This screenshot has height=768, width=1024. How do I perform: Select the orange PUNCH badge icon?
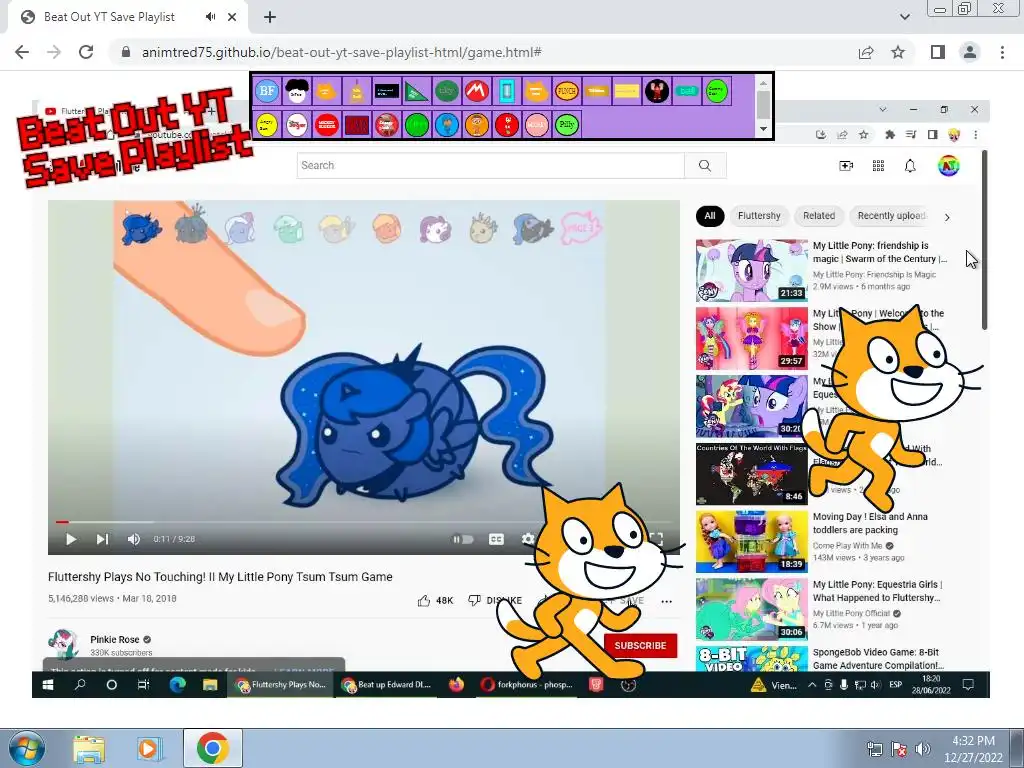click(567, 91)
